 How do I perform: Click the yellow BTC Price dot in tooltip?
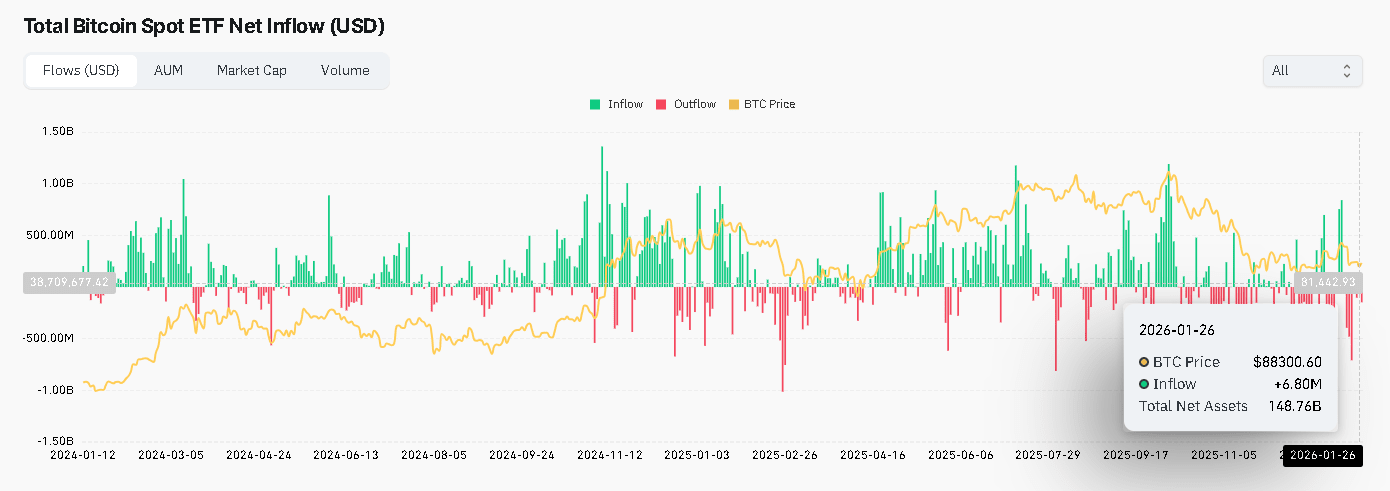[x=1144, y=362]
